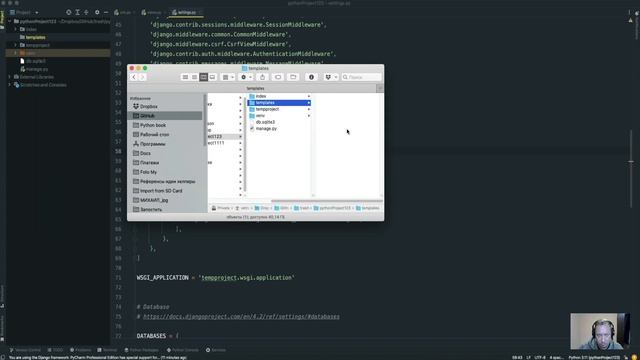Select the venv folder in Finder

pyautogui.click(x=279, y=116)
